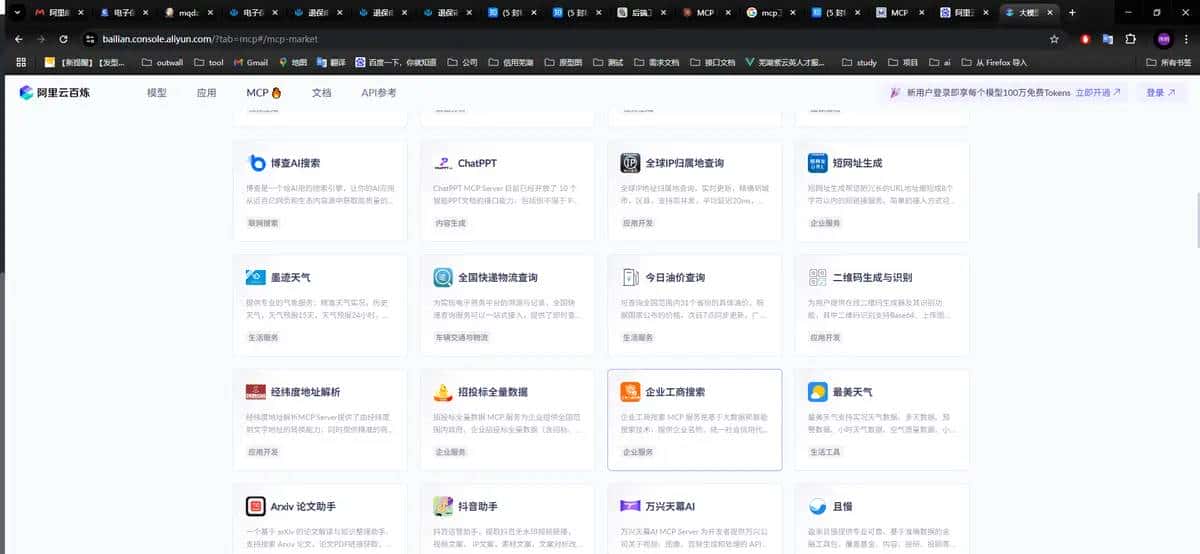
Task: Open the Gmail bookmark
Action: click(250, 62)
